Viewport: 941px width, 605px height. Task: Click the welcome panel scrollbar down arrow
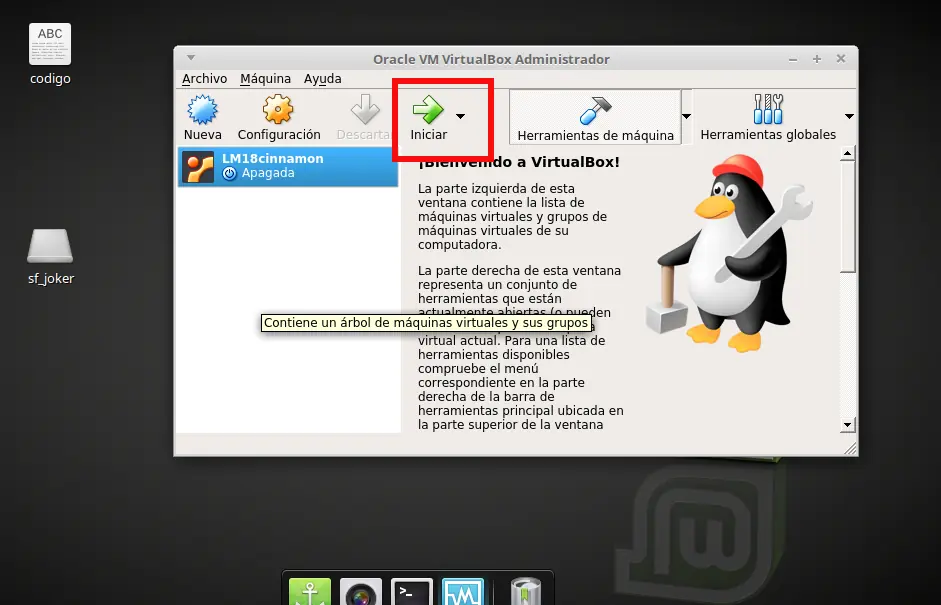(x=847, y=424)
